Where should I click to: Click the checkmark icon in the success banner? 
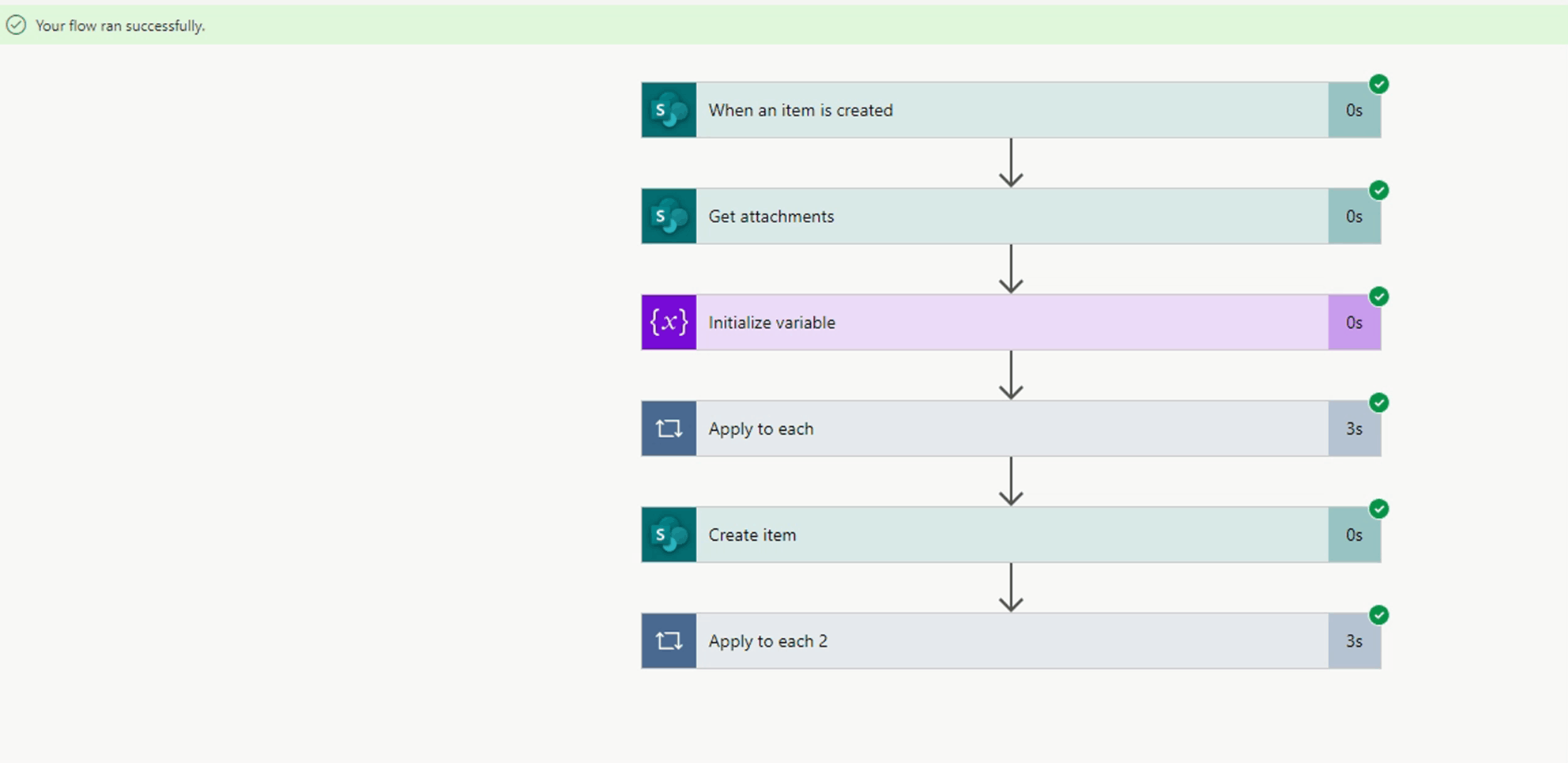point(17,26)
